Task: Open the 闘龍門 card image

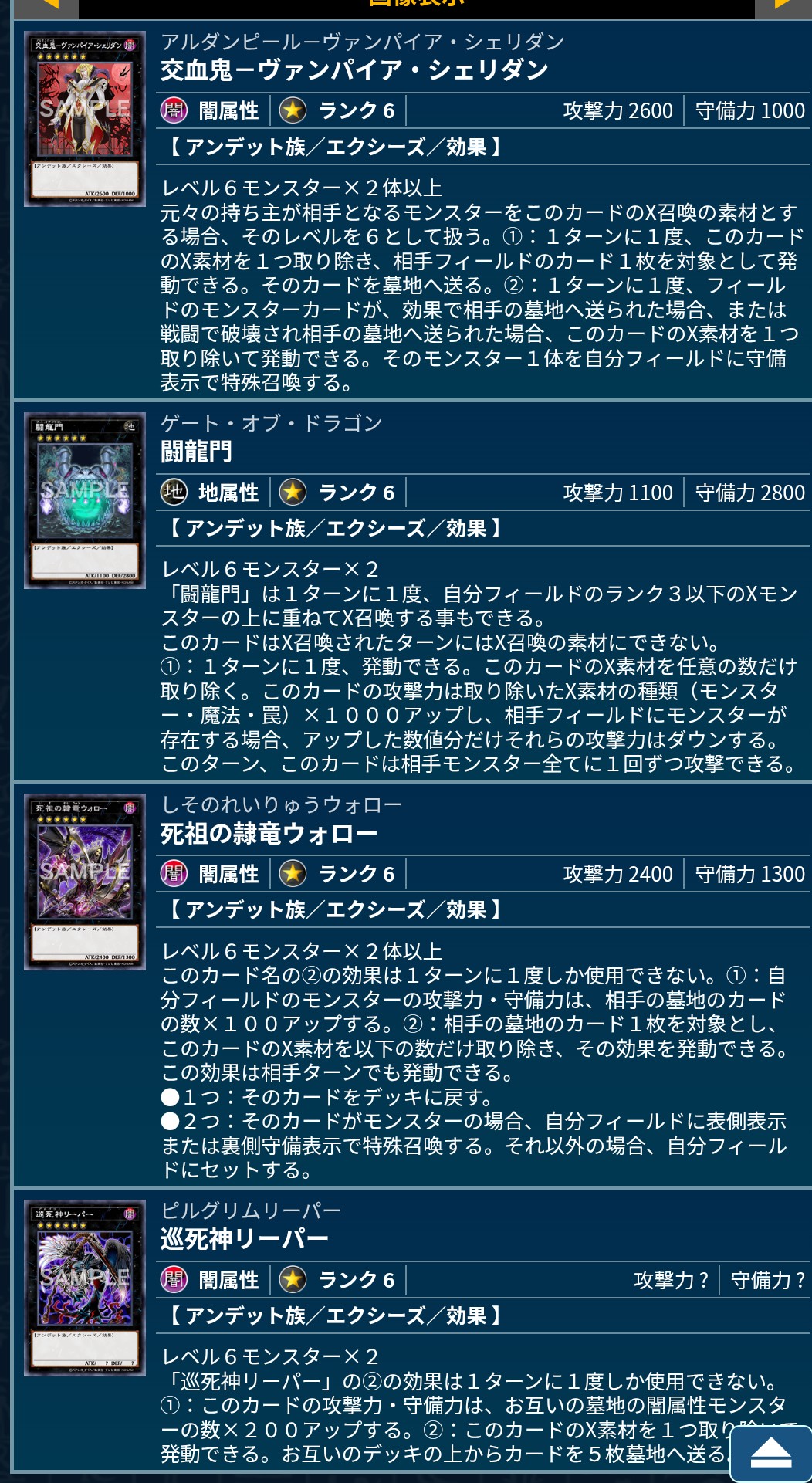Action: point(85,500)
